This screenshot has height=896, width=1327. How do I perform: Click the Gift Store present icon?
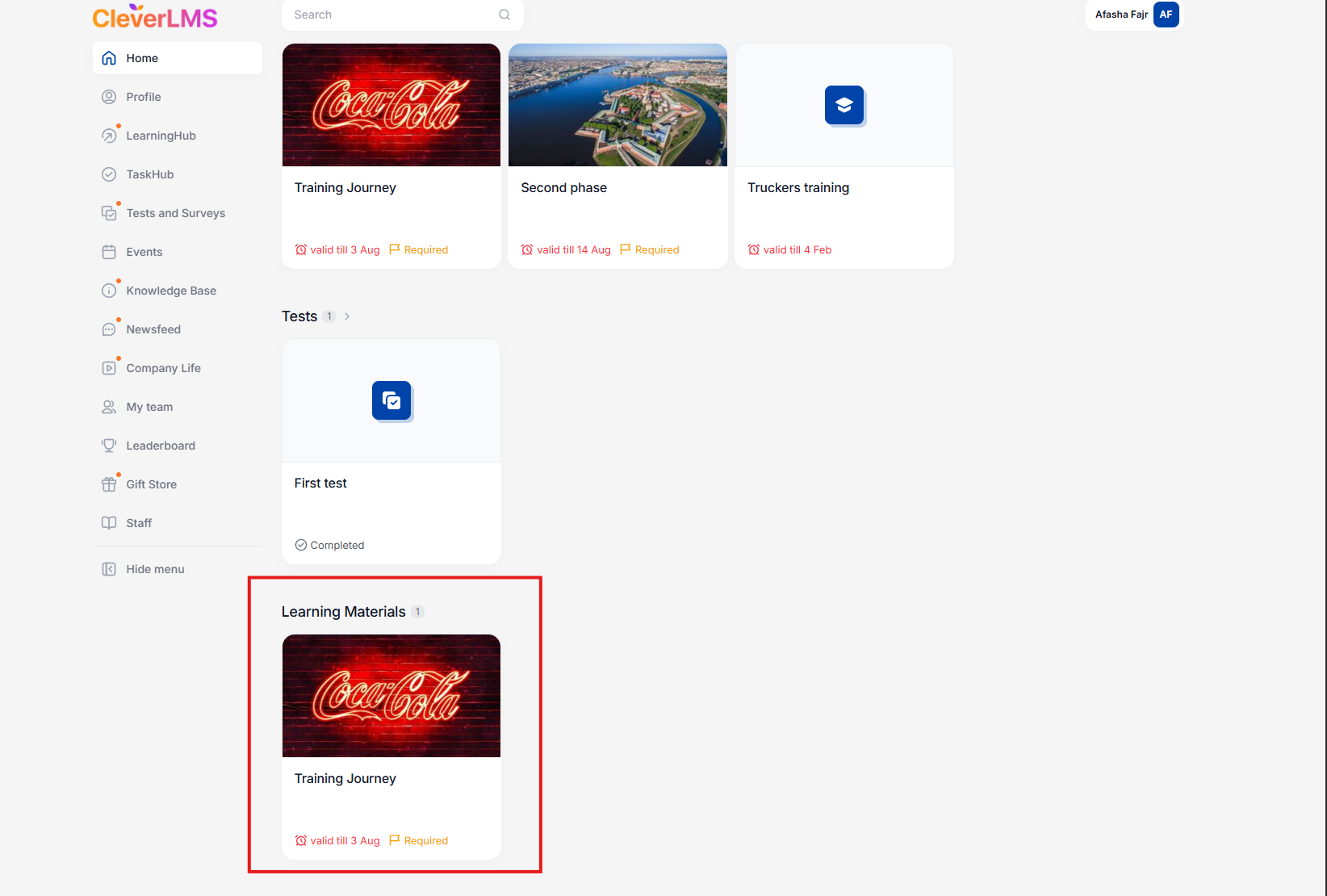tap(109, 484)
